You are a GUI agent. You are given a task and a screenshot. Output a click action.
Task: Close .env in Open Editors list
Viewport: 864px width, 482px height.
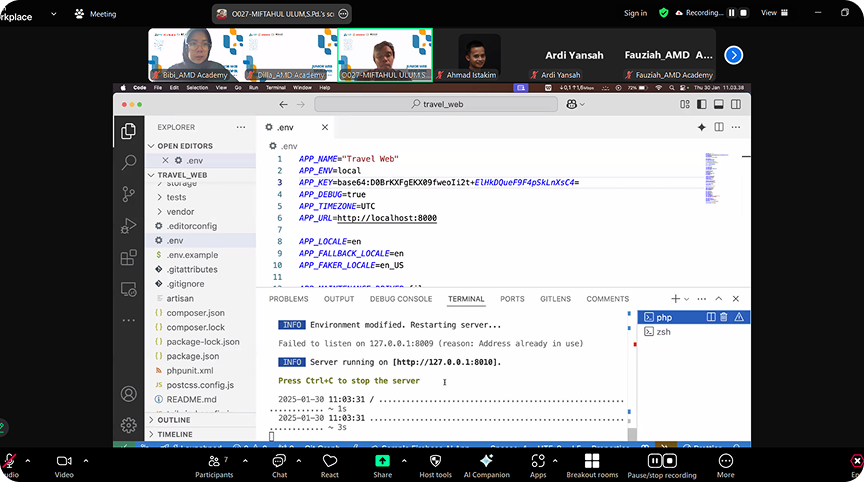click(x=165, y=160)
